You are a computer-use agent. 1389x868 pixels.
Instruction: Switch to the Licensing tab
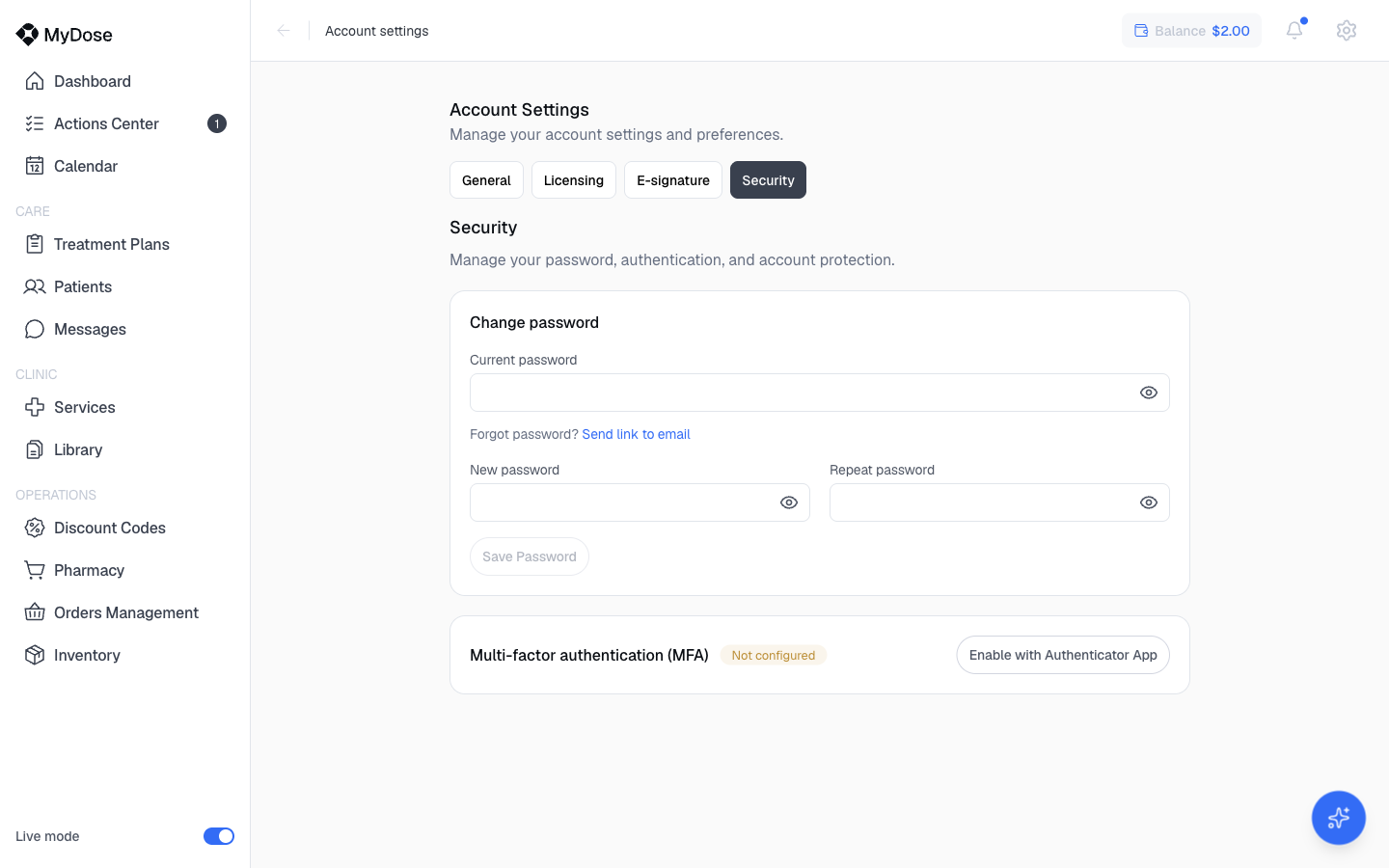574,180
